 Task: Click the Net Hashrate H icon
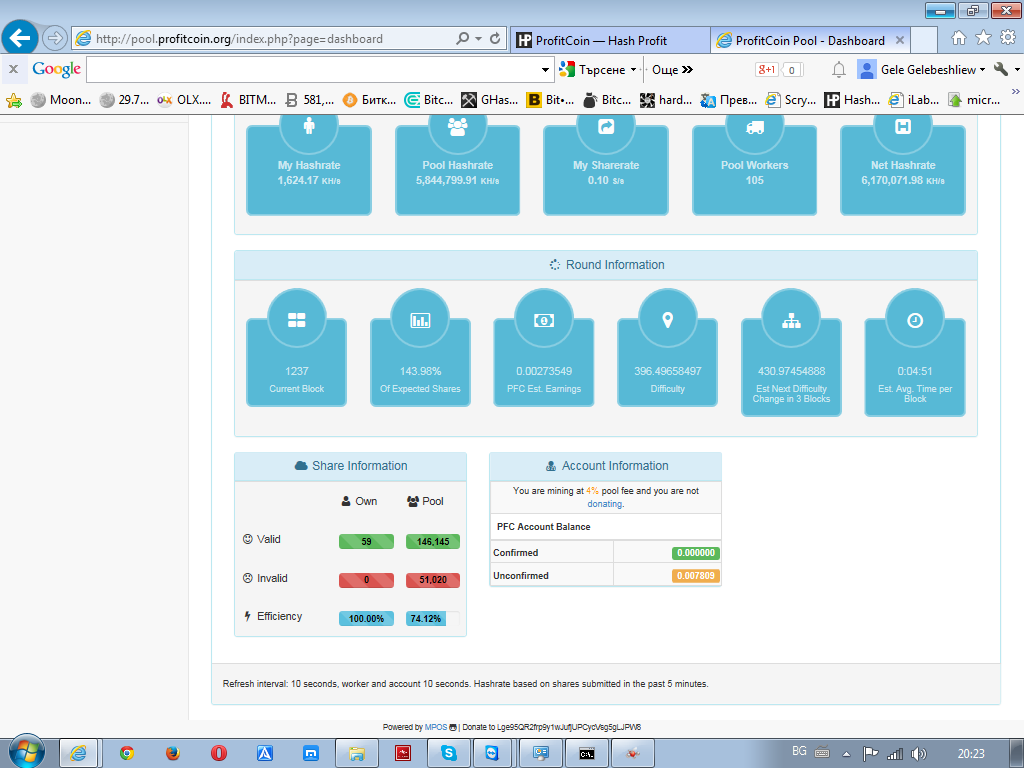coord(903,126)
